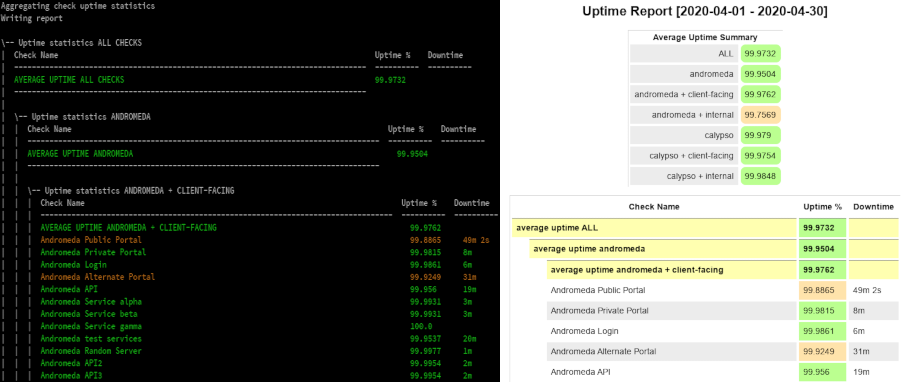The width and height of the screenshot is (913, 382).
Task: Select the 100.0 uptime value
Action: (x=421, y=327)
